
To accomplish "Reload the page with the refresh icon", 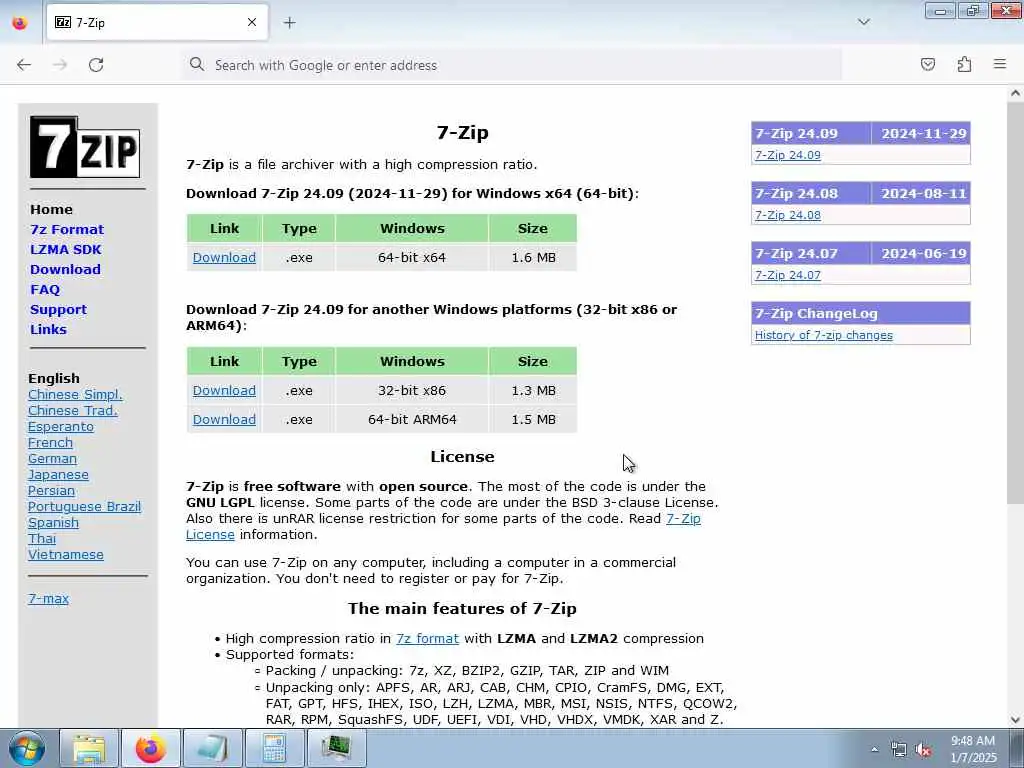I will 96,65.
